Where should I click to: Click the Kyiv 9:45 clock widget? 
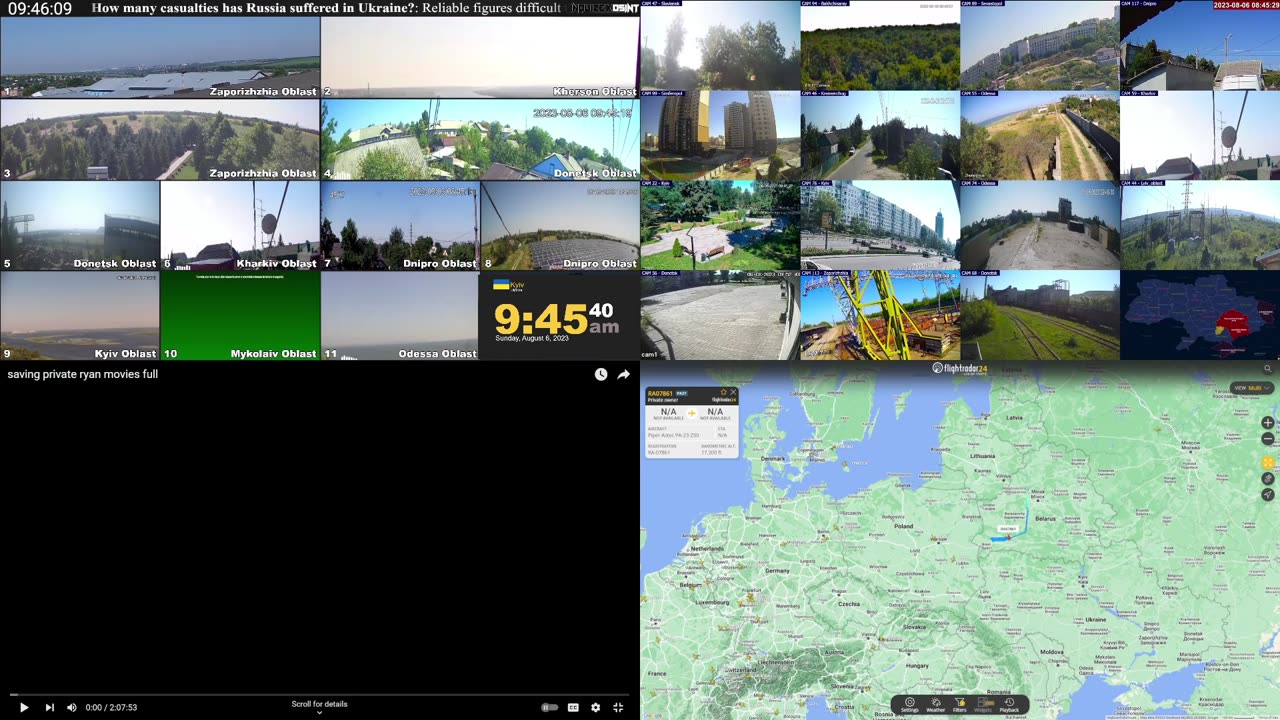click(x=560, y=316)
